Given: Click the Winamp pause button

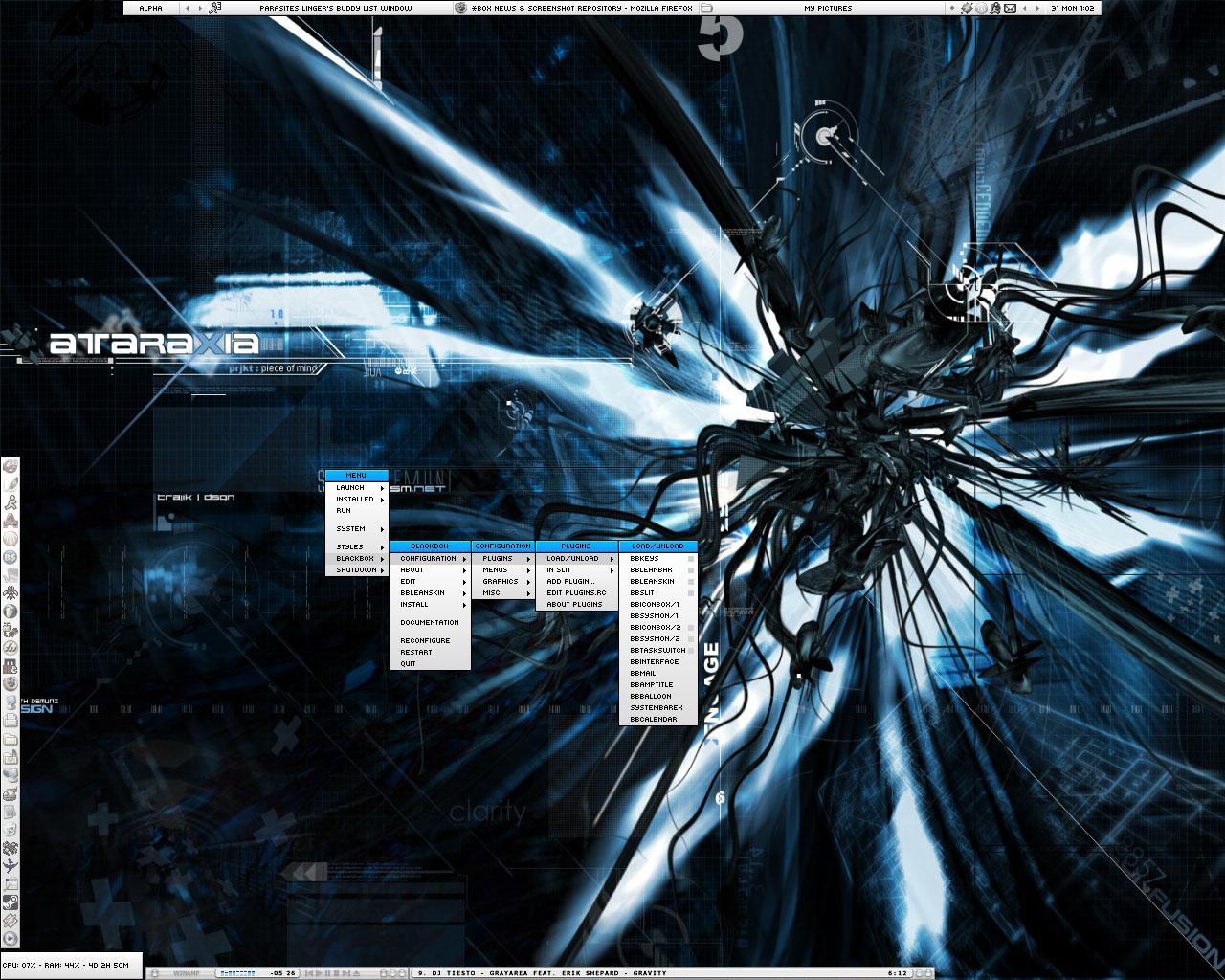Looking at the screenshot, I should (x=327, y=973).
